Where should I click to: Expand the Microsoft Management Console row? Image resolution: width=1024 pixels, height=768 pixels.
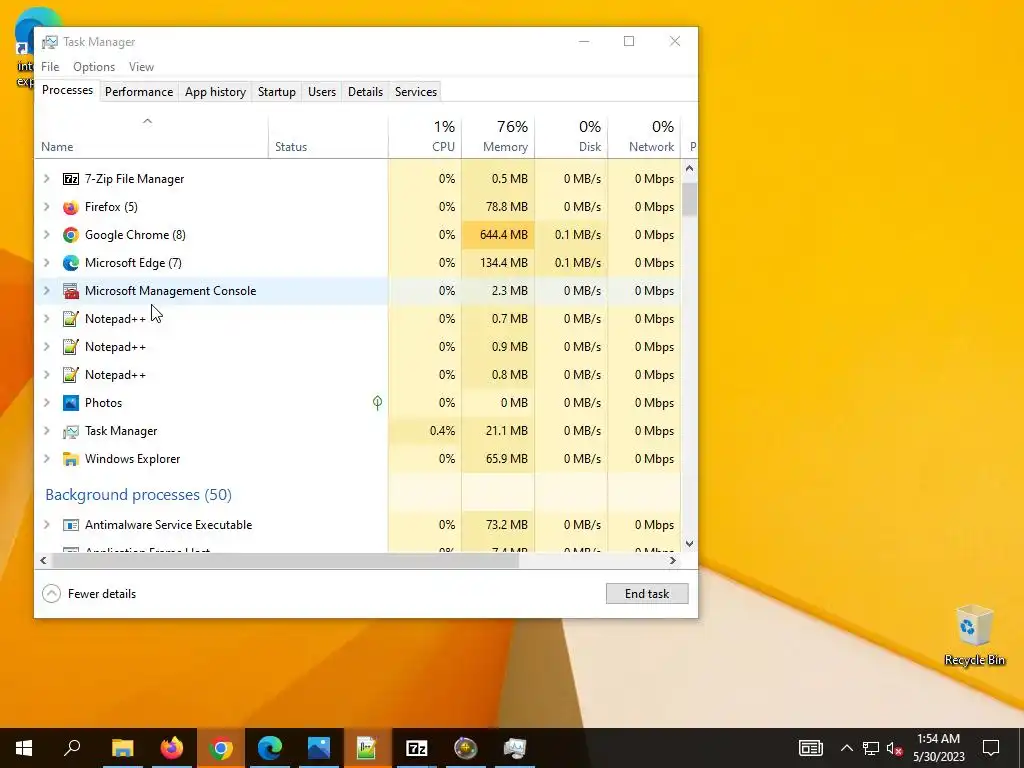click(46, 291)
